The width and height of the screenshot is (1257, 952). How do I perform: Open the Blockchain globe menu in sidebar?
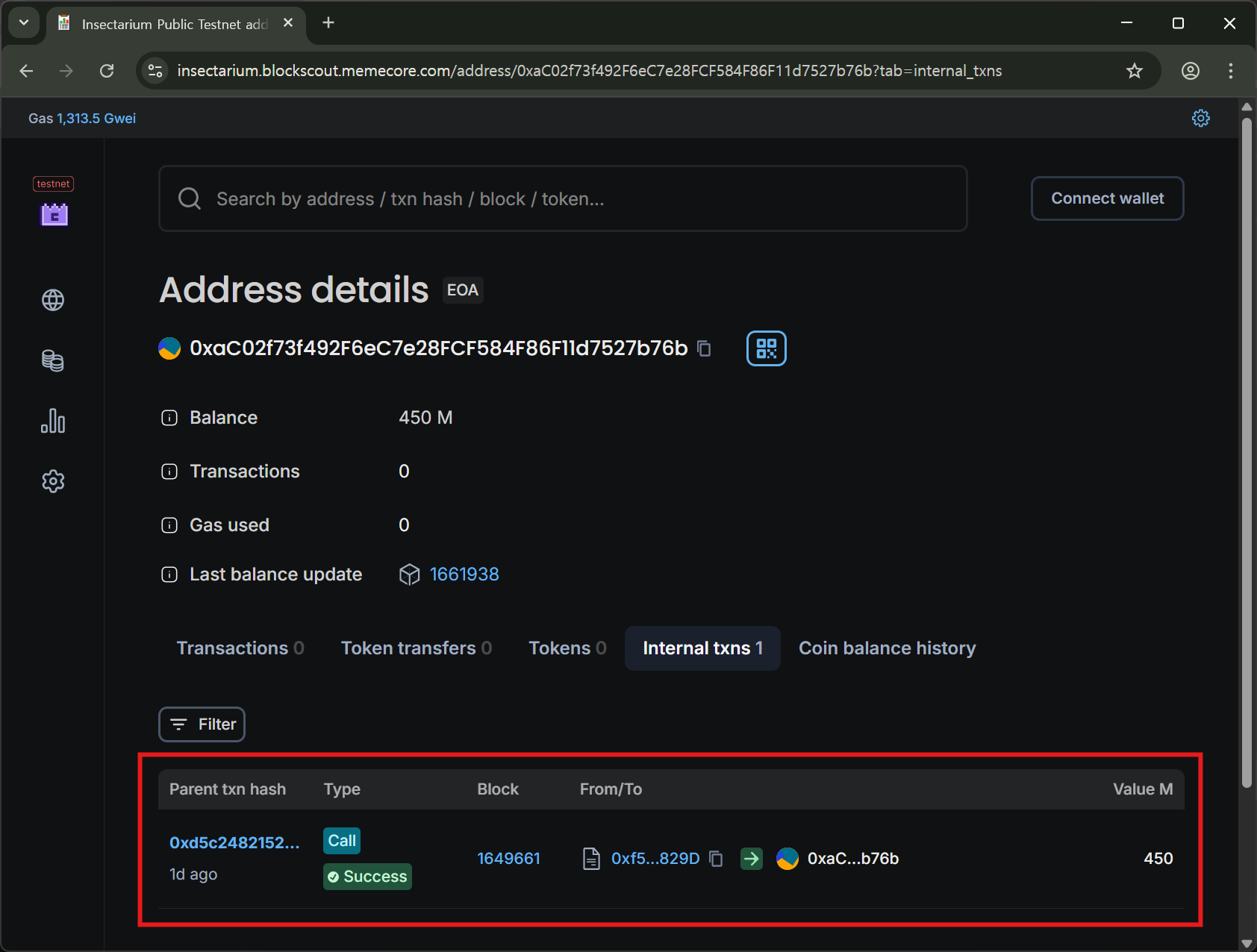(53, 300)
